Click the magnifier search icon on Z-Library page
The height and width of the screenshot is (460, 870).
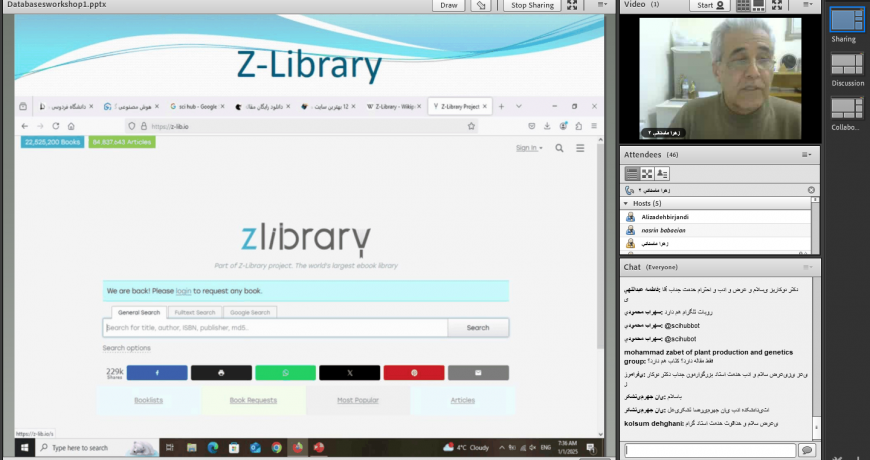coord(559,148)
